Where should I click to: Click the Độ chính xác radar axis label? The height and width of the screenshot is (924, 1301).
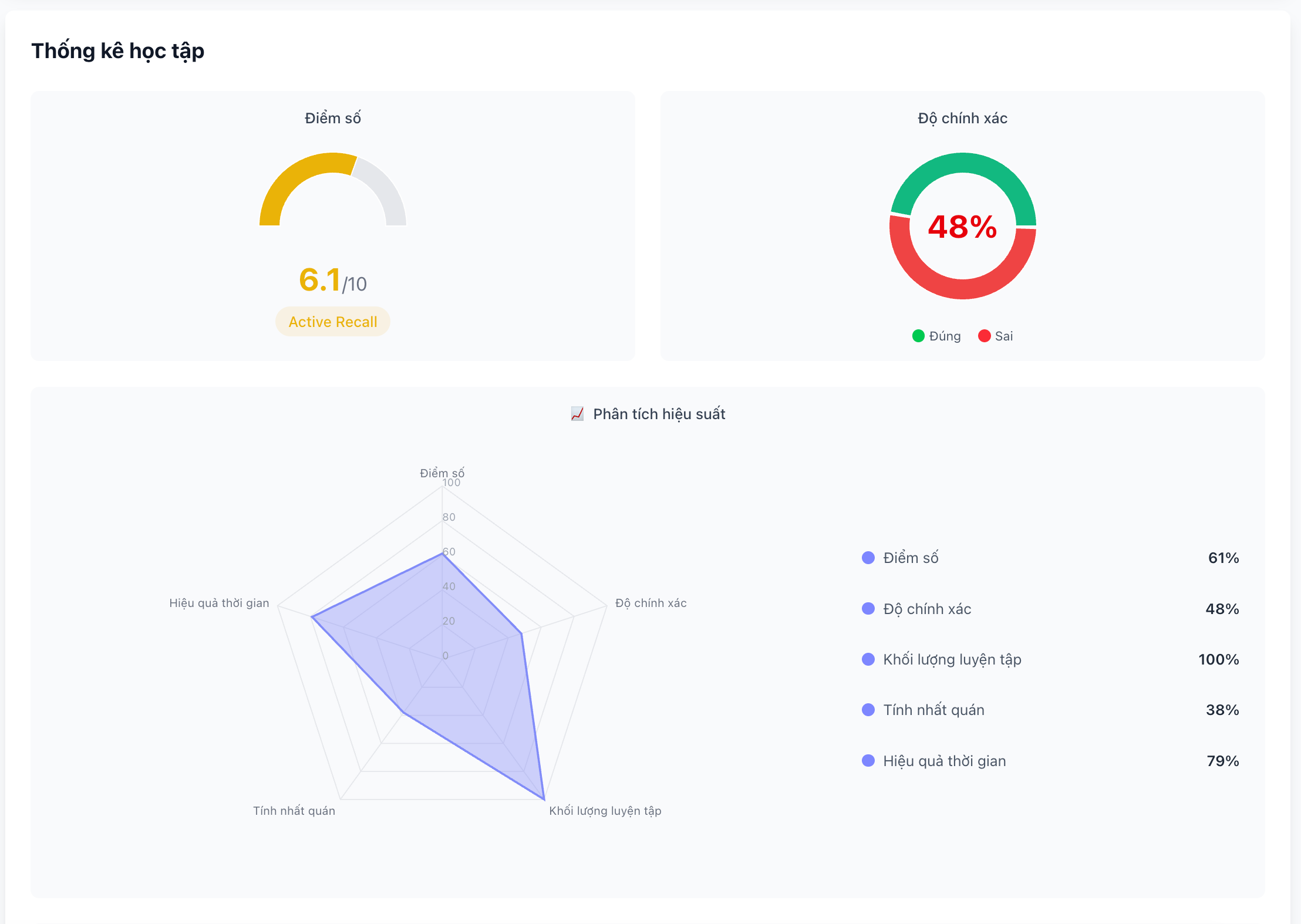(x=650, y=603)
